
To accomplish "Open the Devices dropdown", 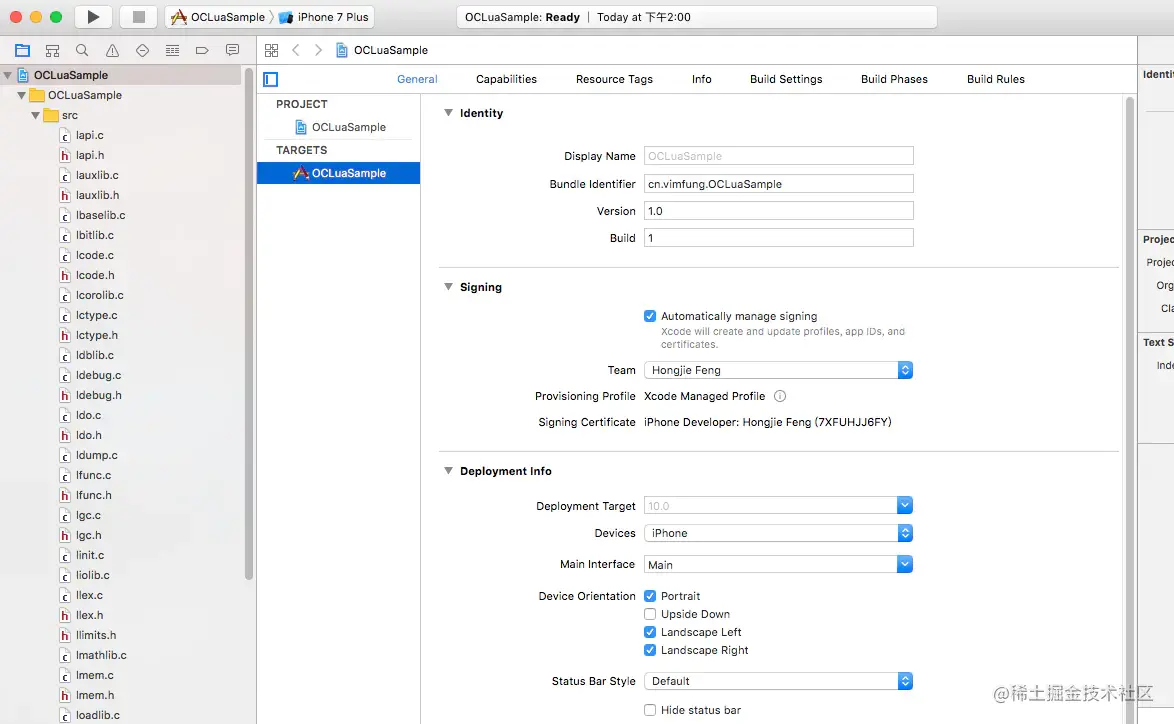I will click(778, 533).
